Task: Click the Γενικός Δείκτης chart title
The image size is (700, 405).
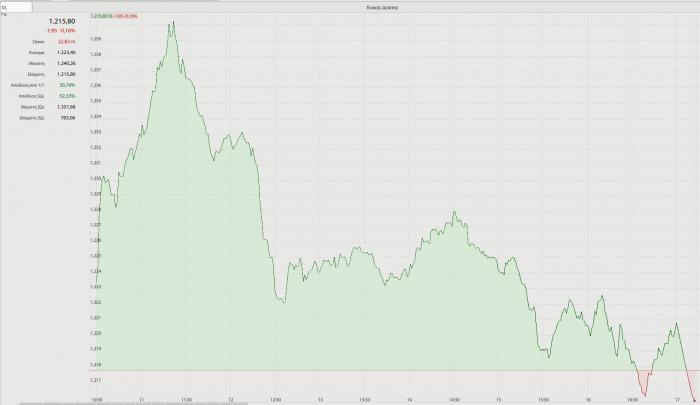Action: point(393,7)
